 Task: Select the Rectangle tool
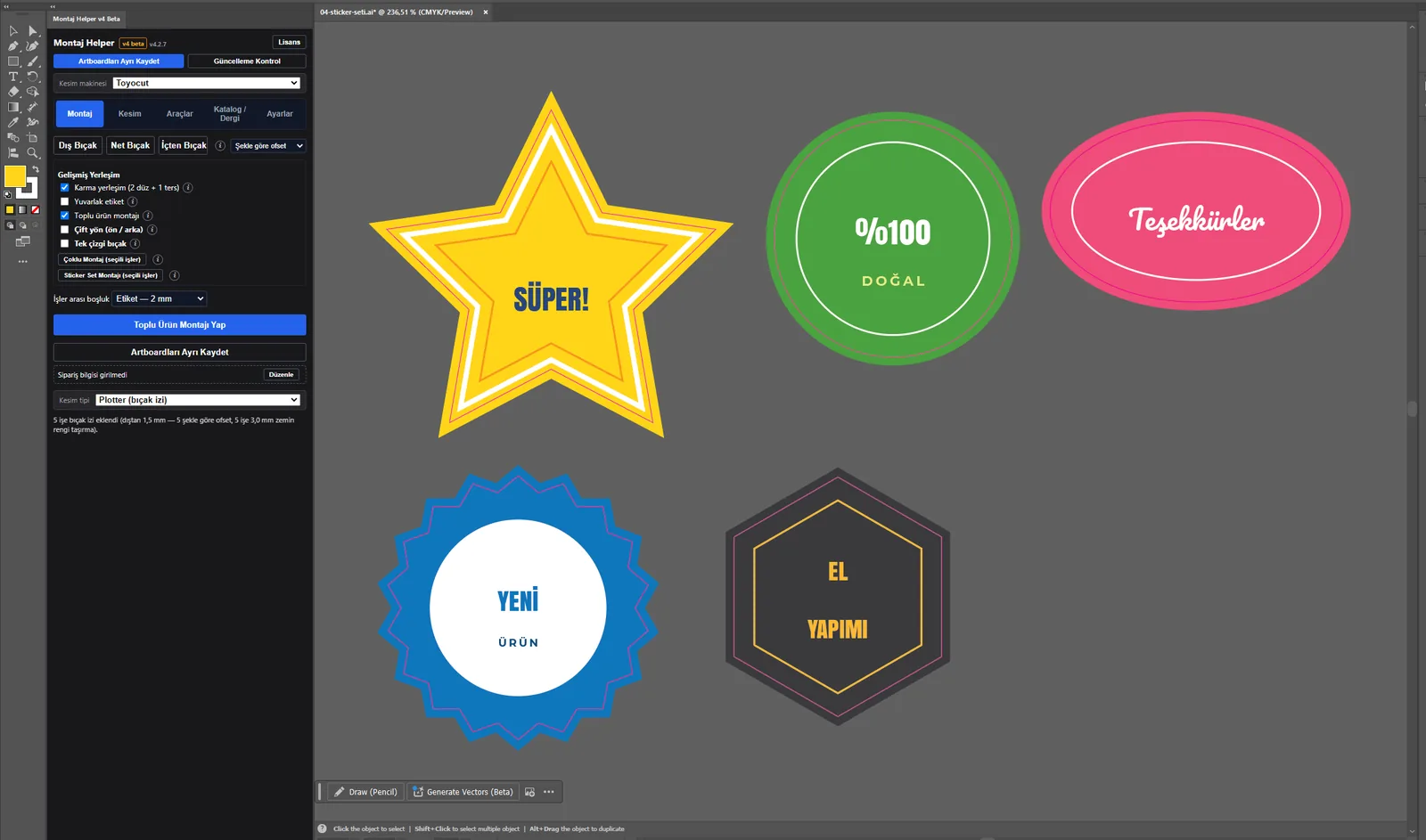[13, 61]
